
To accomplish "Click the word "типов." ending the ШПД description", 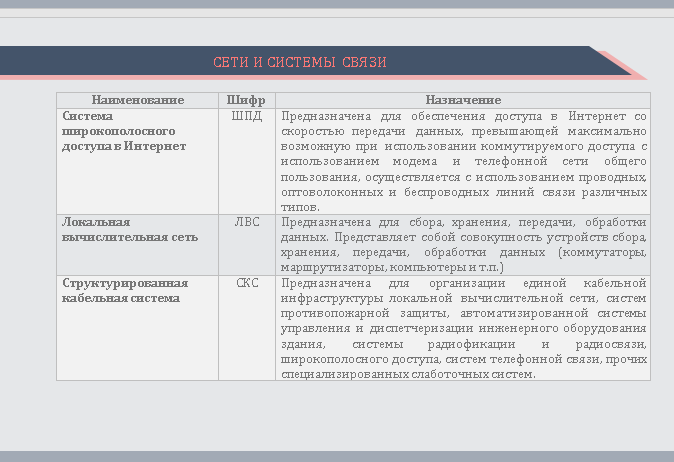I will 301,207.
